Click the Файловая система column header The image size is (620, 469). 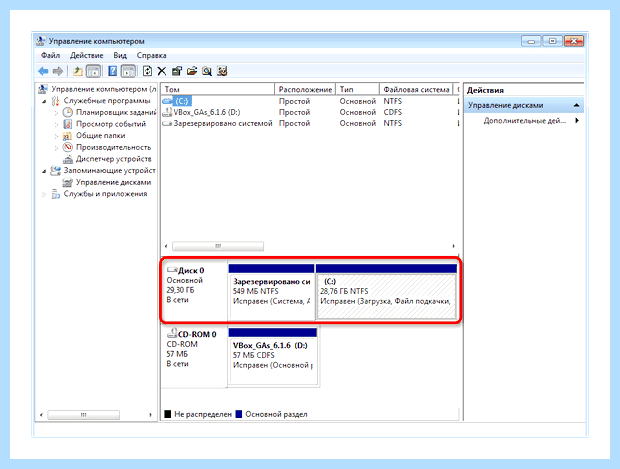click(416, 90)
